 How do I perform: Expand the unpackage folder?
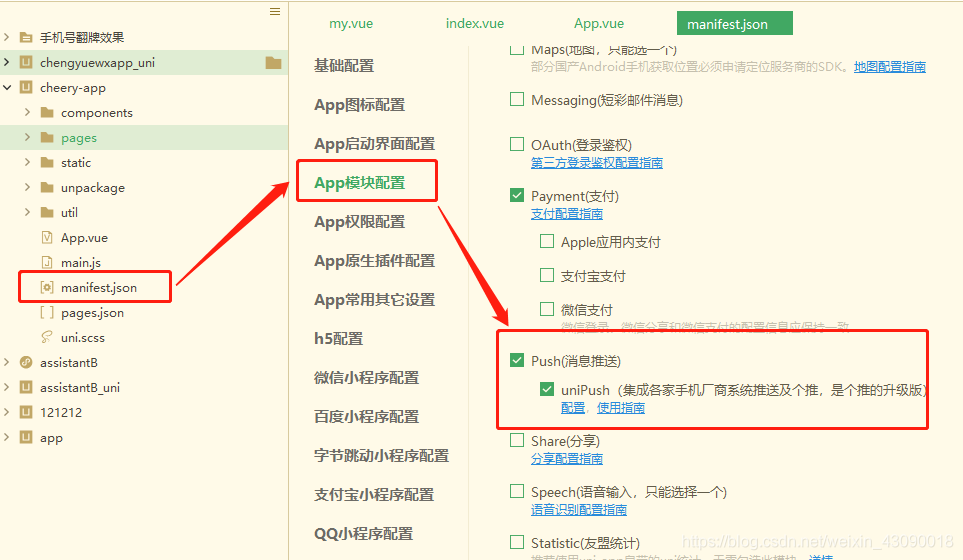tap(27, 187)
